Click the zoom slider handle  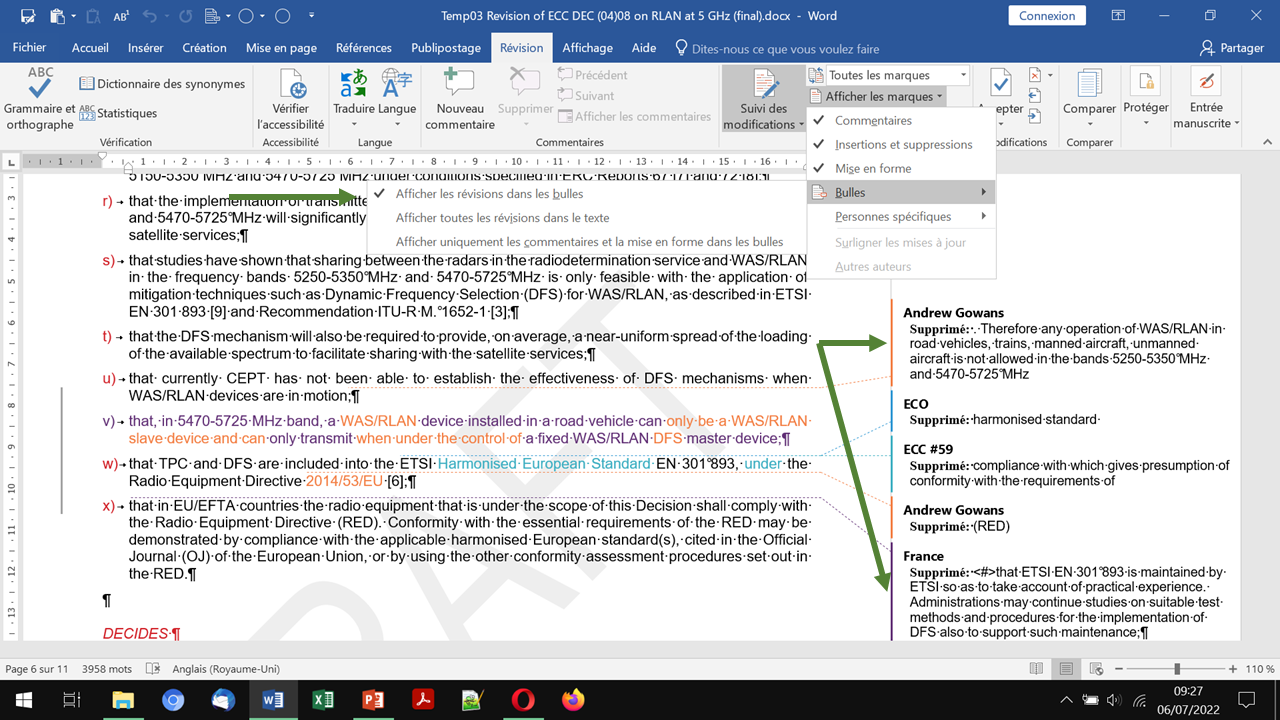coord(1177,669)
